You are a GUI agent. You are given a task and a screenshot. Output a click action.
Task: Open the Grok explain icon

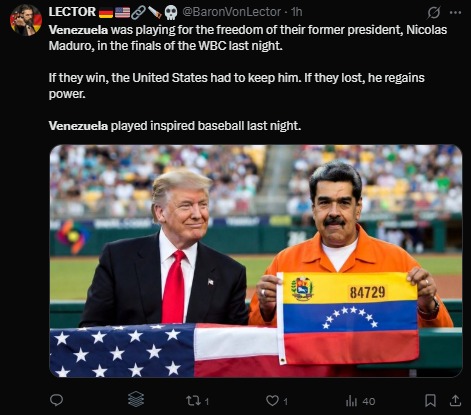pos(434,13)
